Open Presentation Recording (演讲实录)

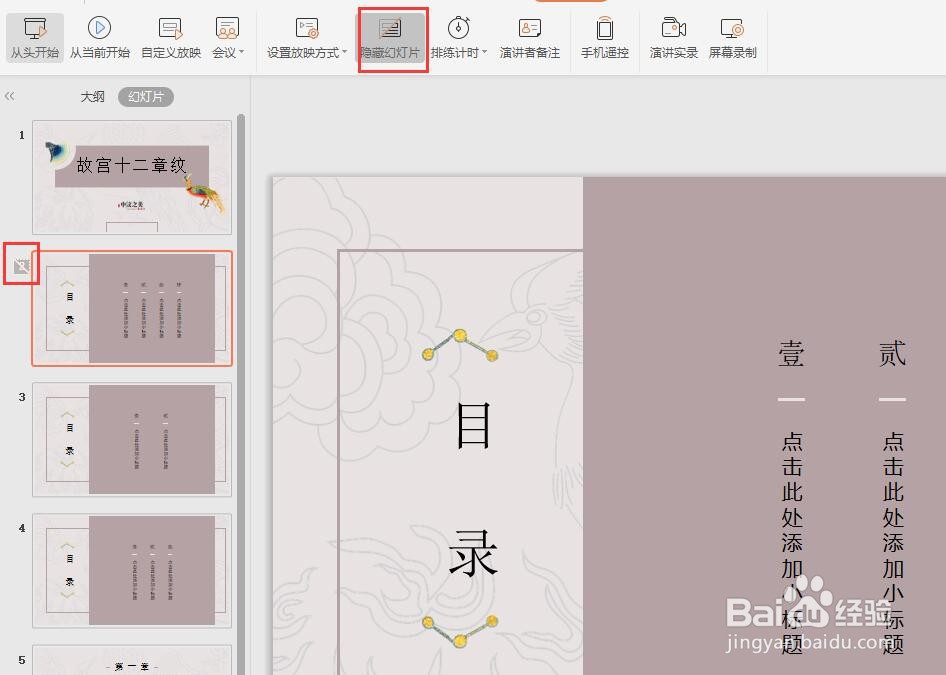[673, 37]
